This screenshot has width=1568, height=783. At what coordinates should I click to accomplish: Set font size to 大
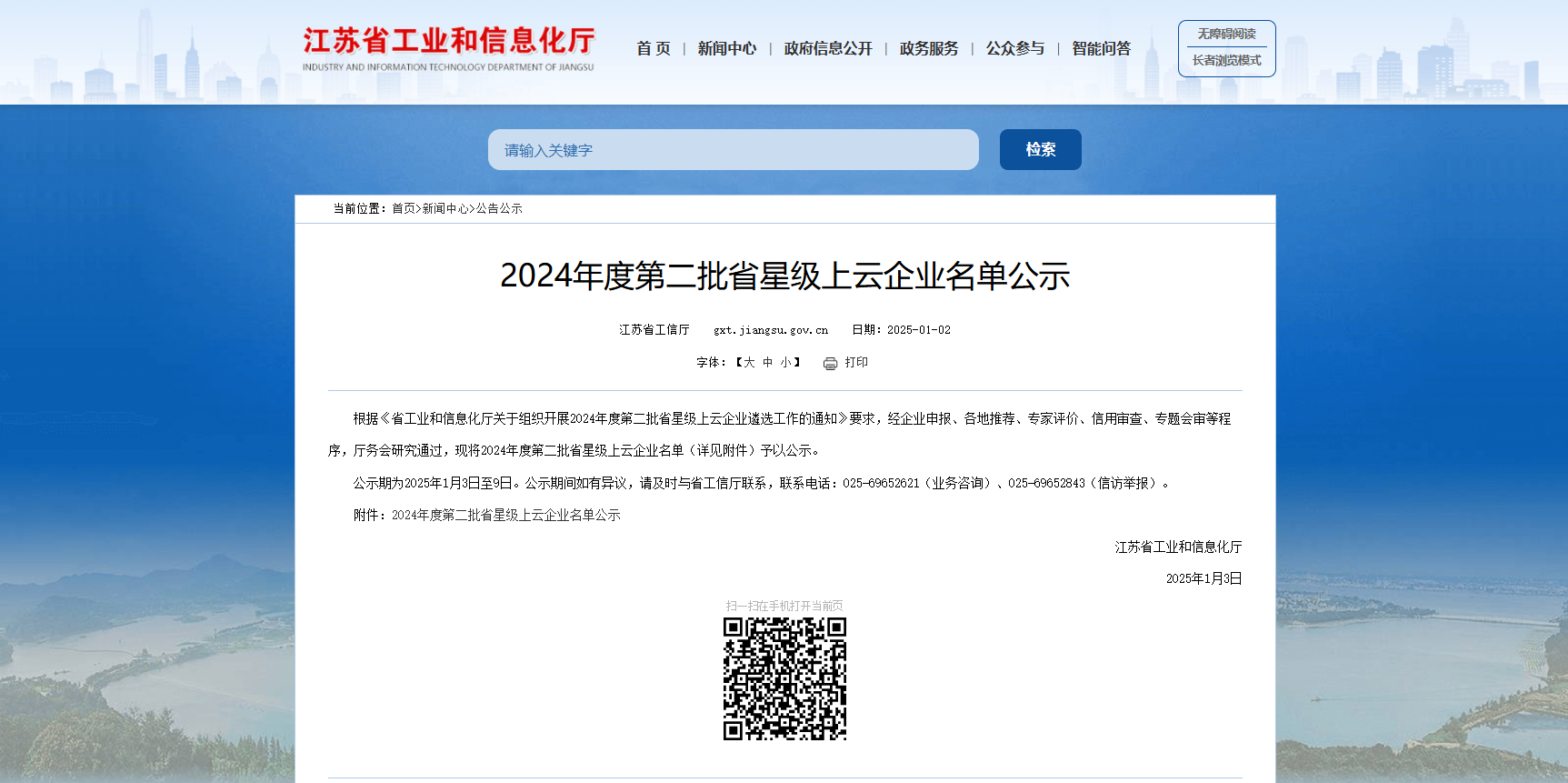coord(749,363)
